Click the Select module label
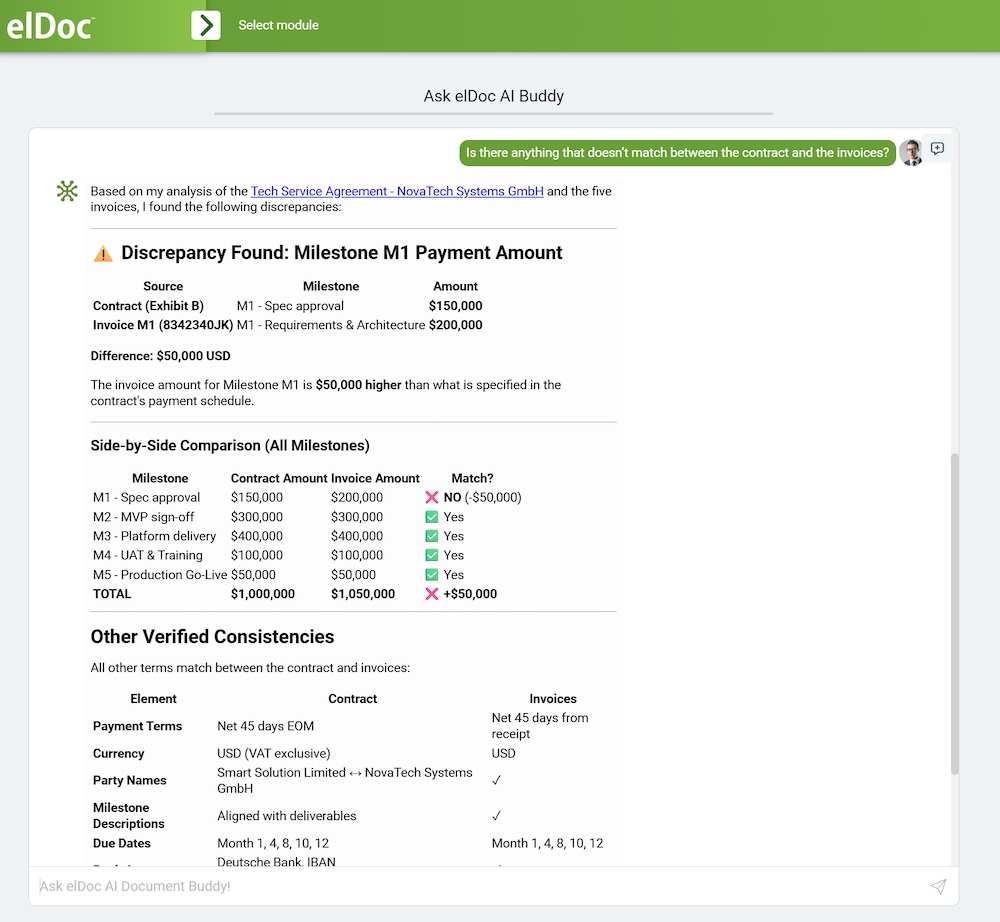This screenshot has height=922, width=1000. click(x=279, y=26)
